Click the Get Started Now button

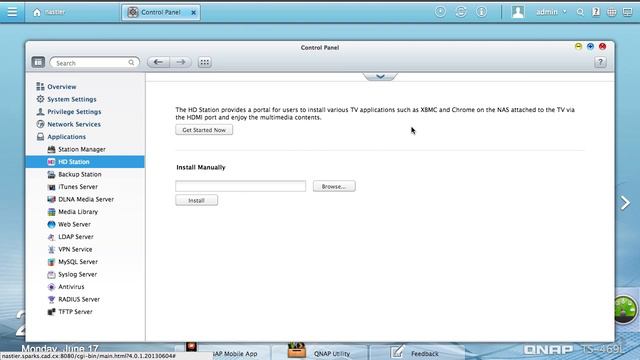click(x=204, y=130)
